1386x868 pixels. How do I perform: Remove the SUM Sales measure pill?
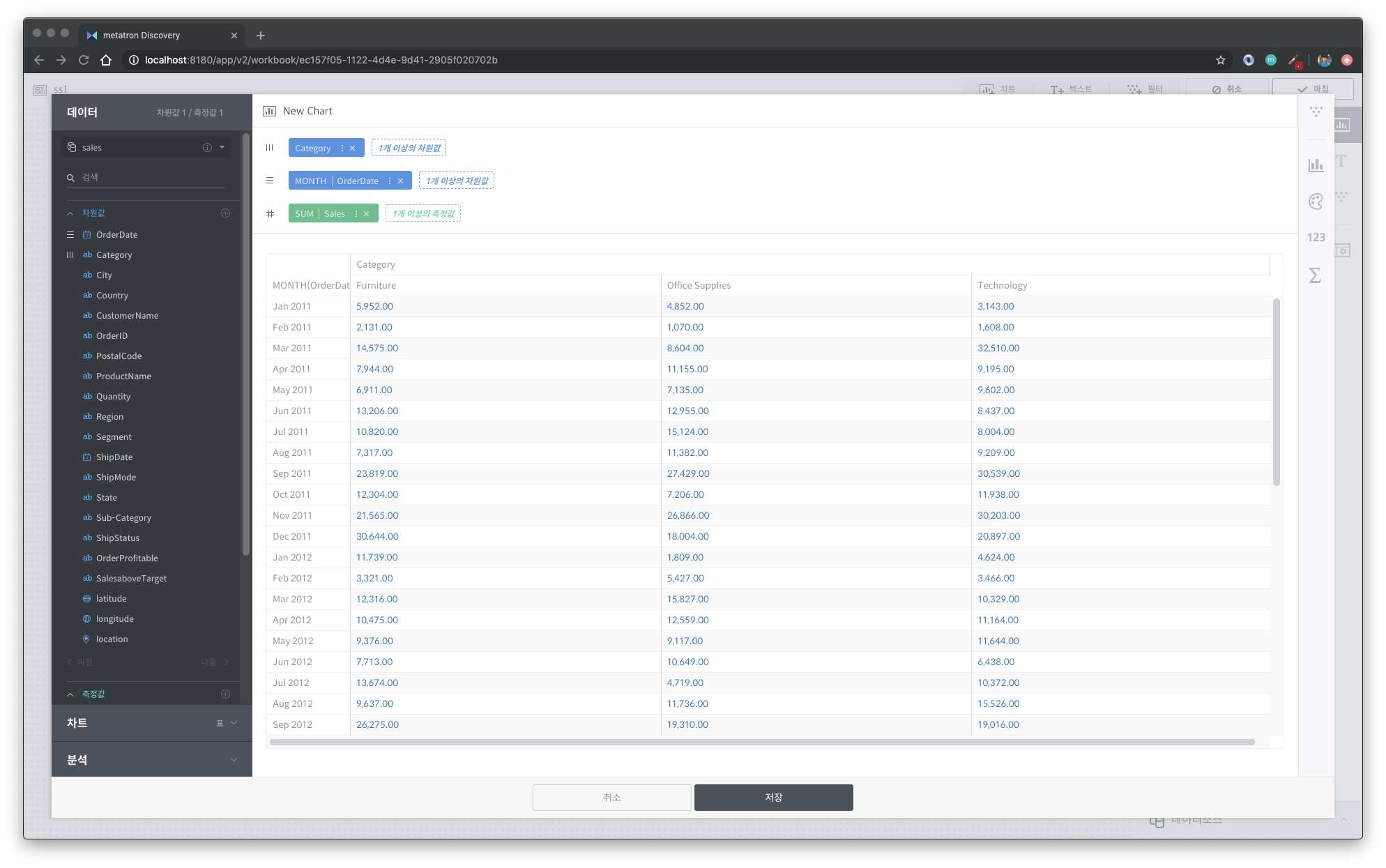(x=367, y=213)
